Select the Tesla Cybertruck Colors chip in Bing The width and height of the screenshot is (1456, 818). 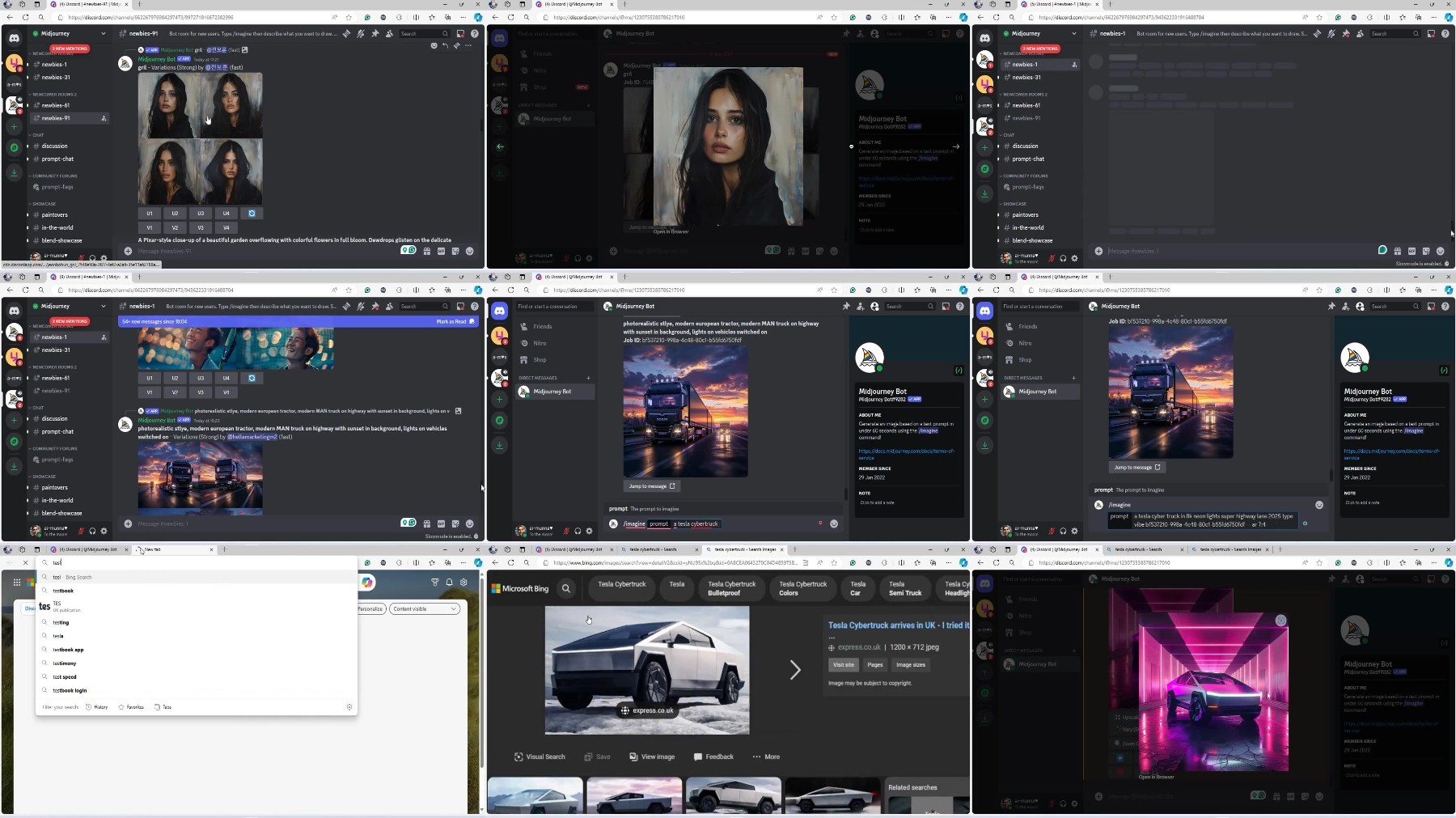tap(802, 588)
